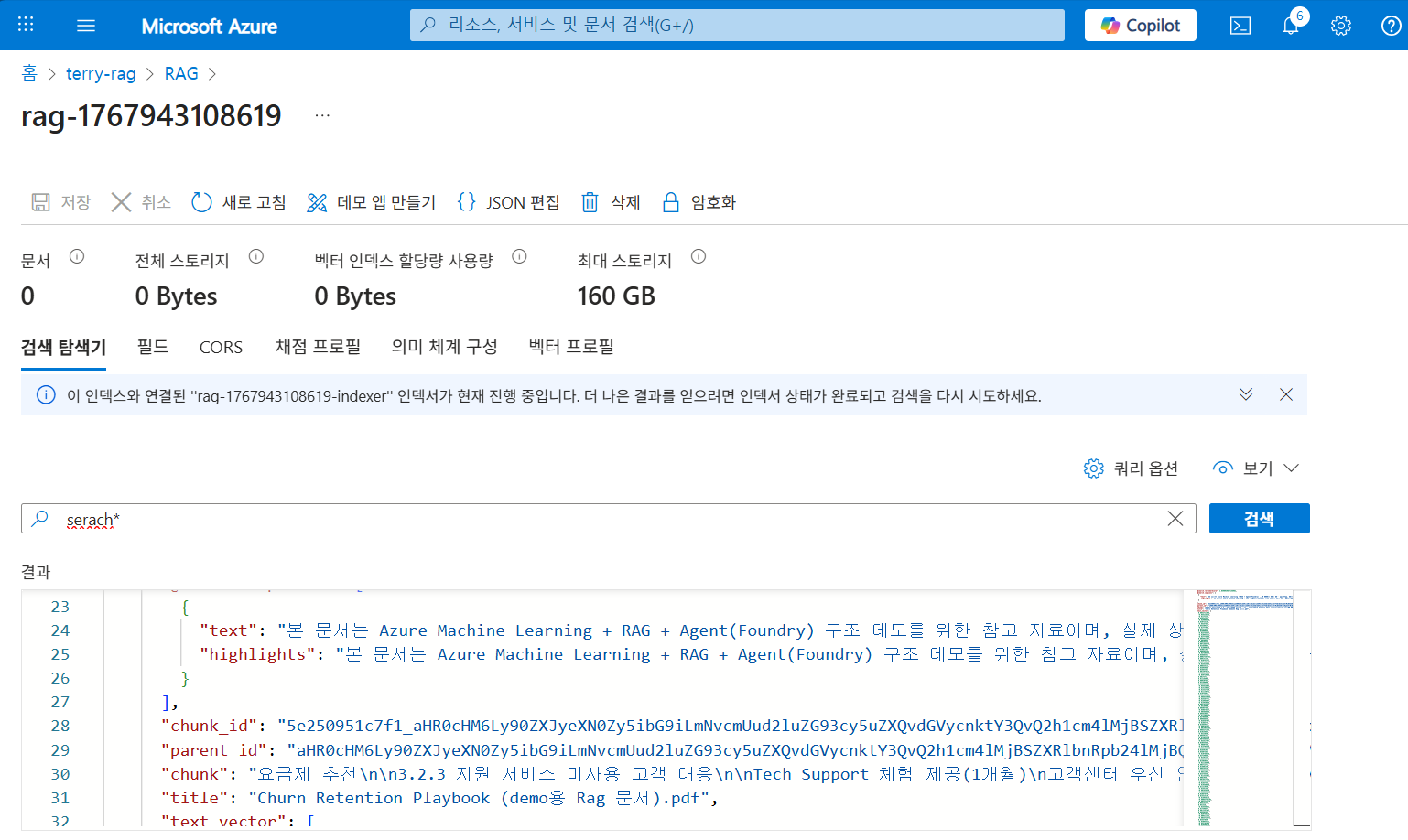Open the help question mark icon

1391,26
